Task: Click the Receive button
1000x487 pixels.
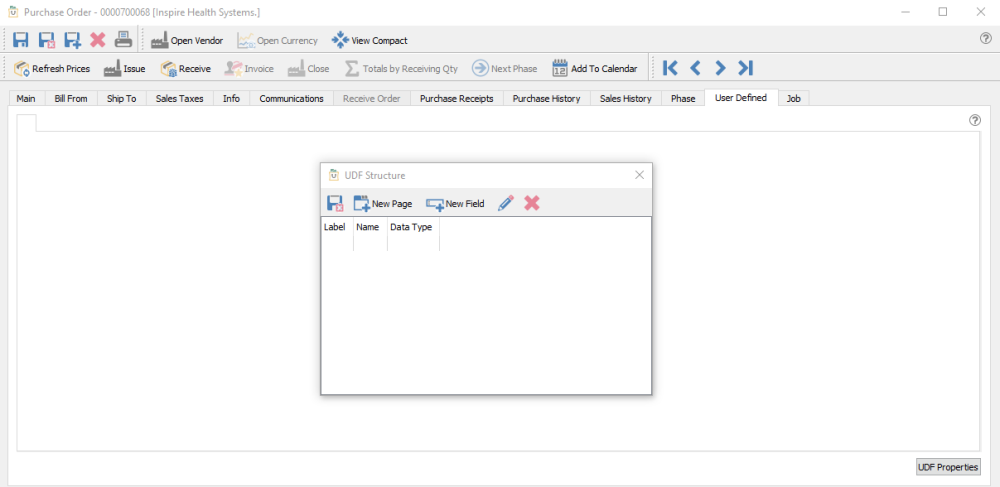Action: coord(186,68)
